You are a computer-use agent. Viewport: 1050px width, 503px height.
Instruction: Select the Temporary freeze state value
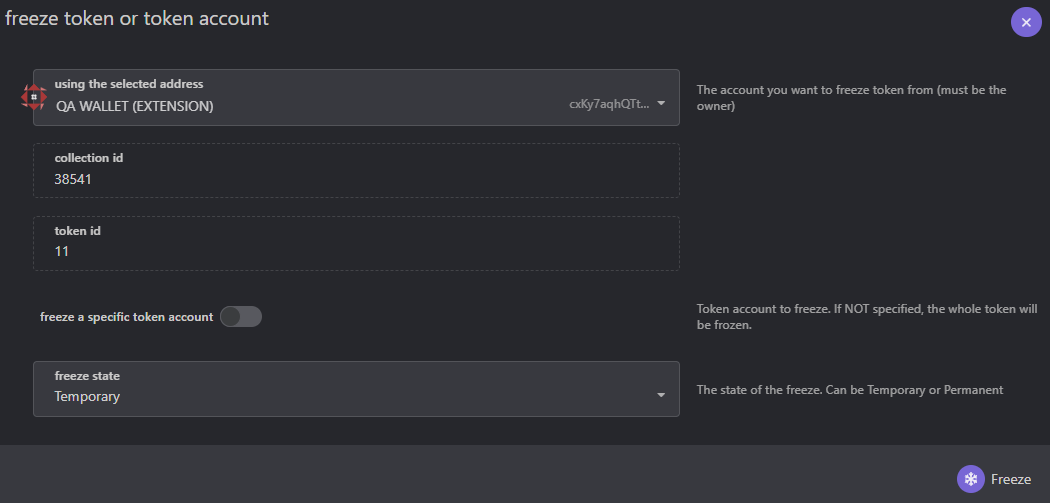87,397
